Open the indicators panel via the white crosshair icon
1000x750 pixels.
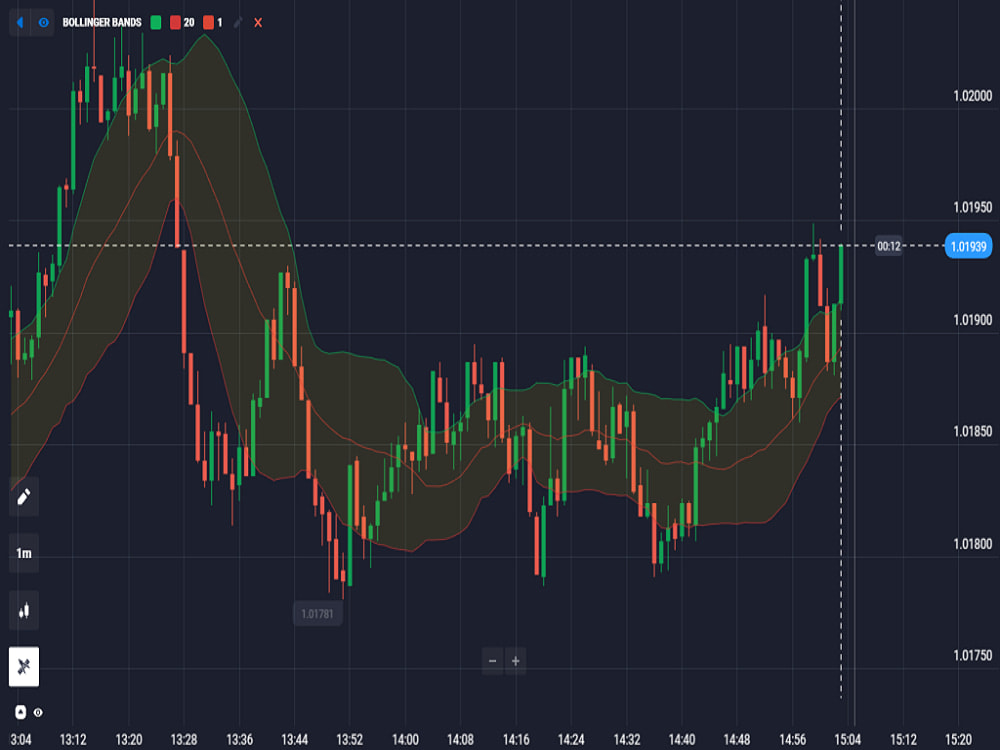point(22,668)
